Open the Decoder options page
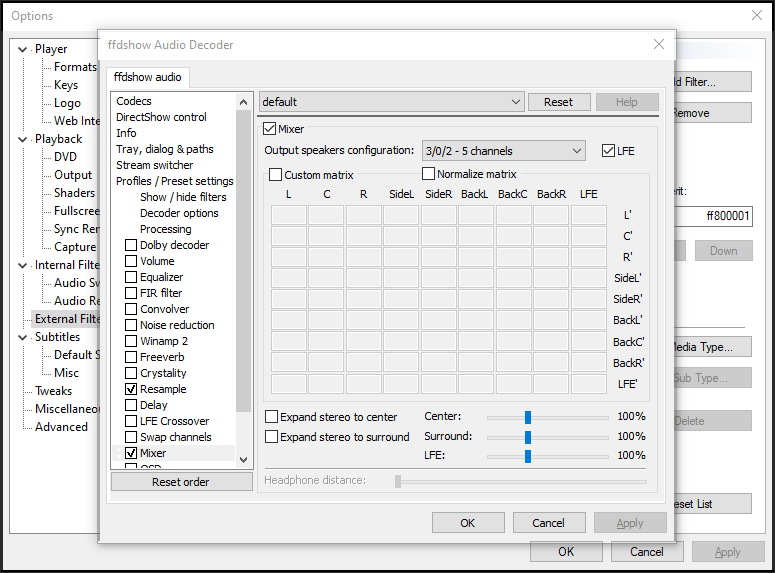This screenshot has width=775, height=573. point(179,213)
